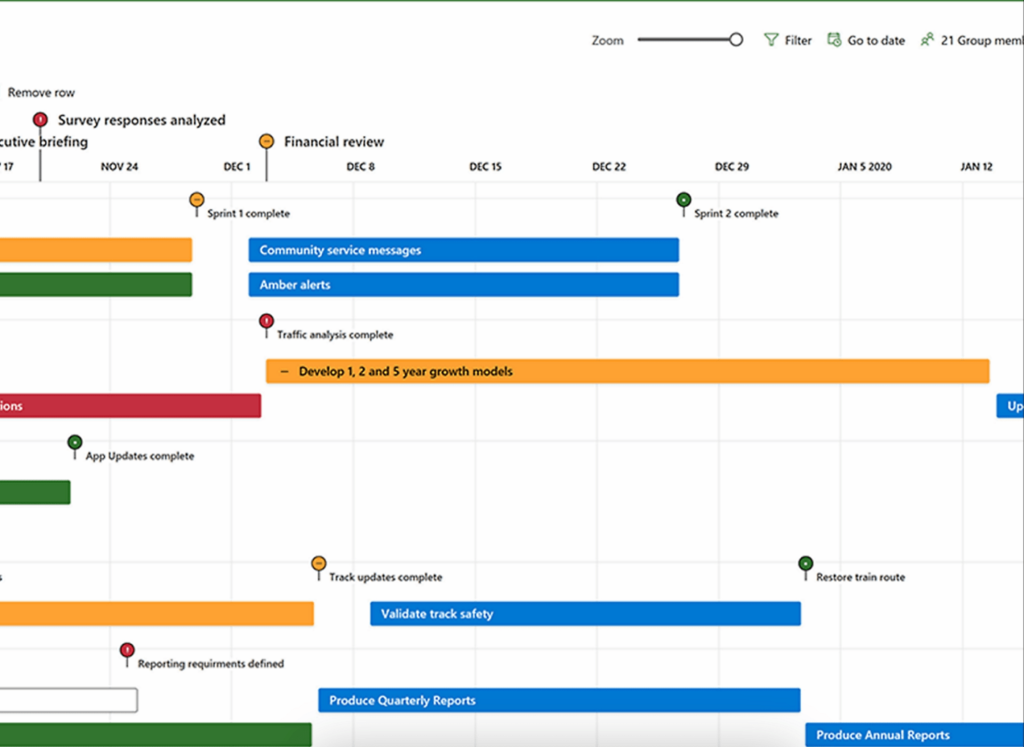Choose Remove row from the menu
The height and width of the screenshot is (747, 1024).
[x=41, y=92]
